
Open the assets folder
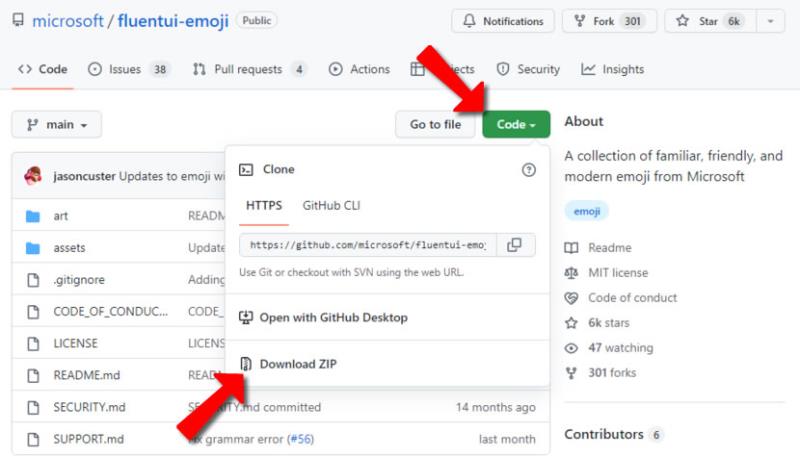point(69,248)
